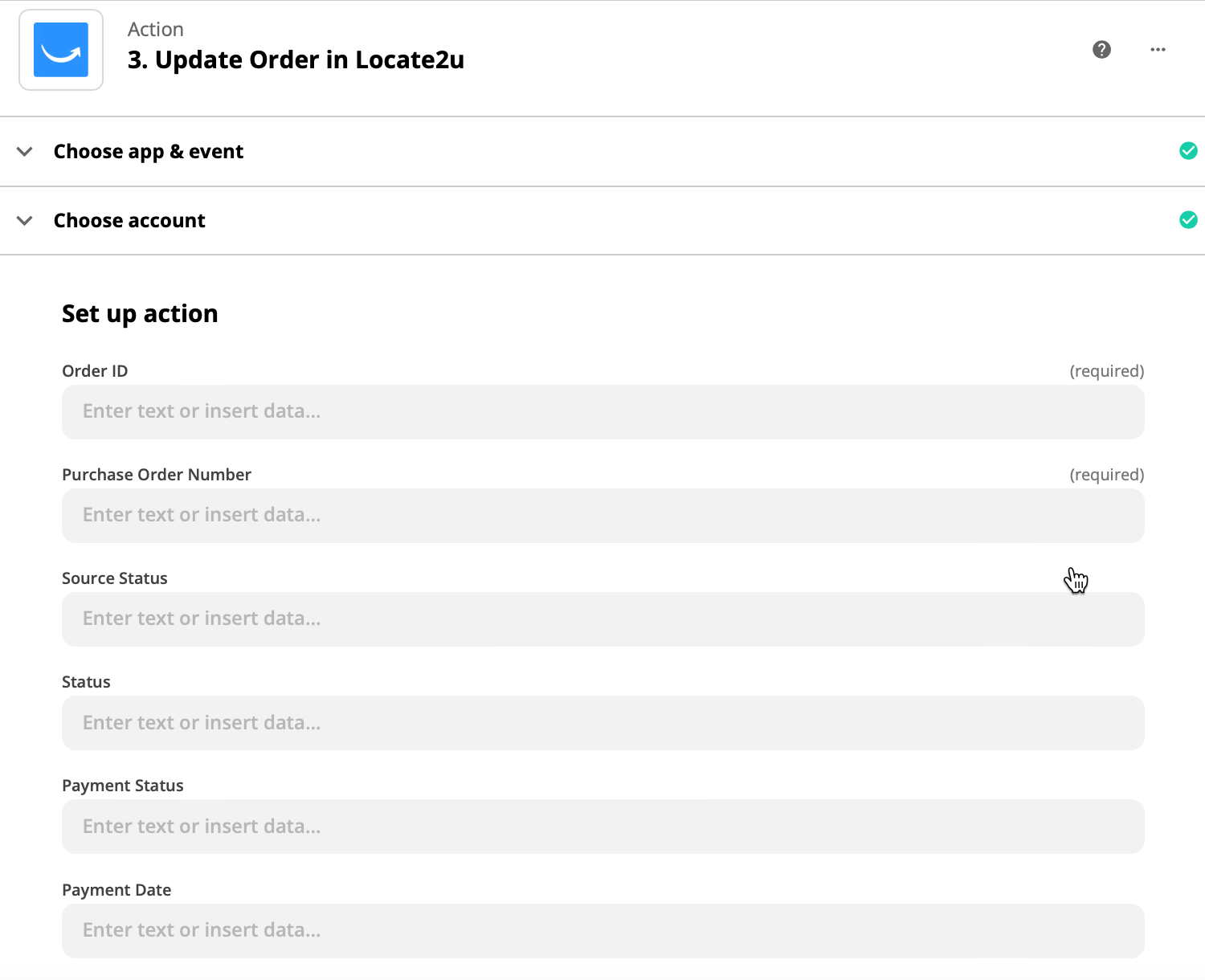This screenshot has height=980, width=1205.
Task: Open the help question mark icon
Action: 1101,50
